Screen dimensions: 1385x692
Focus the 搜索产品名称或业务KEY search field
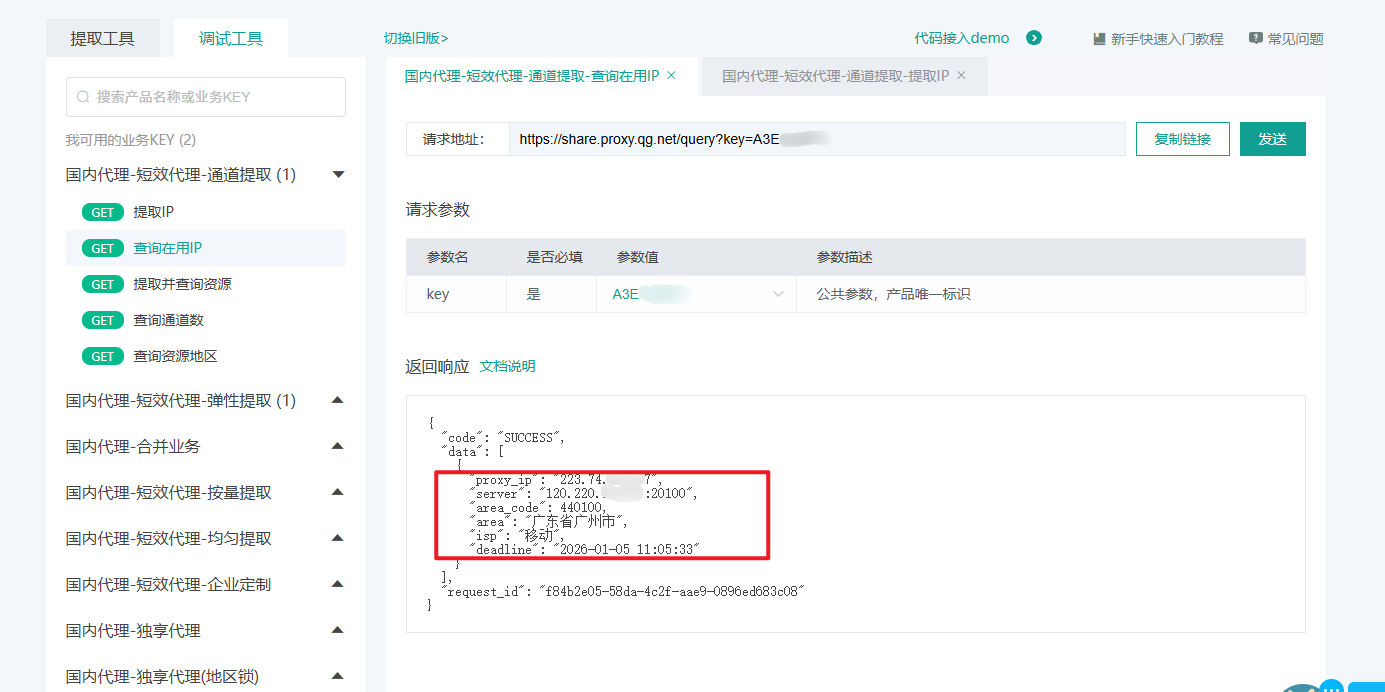[215, 97]
